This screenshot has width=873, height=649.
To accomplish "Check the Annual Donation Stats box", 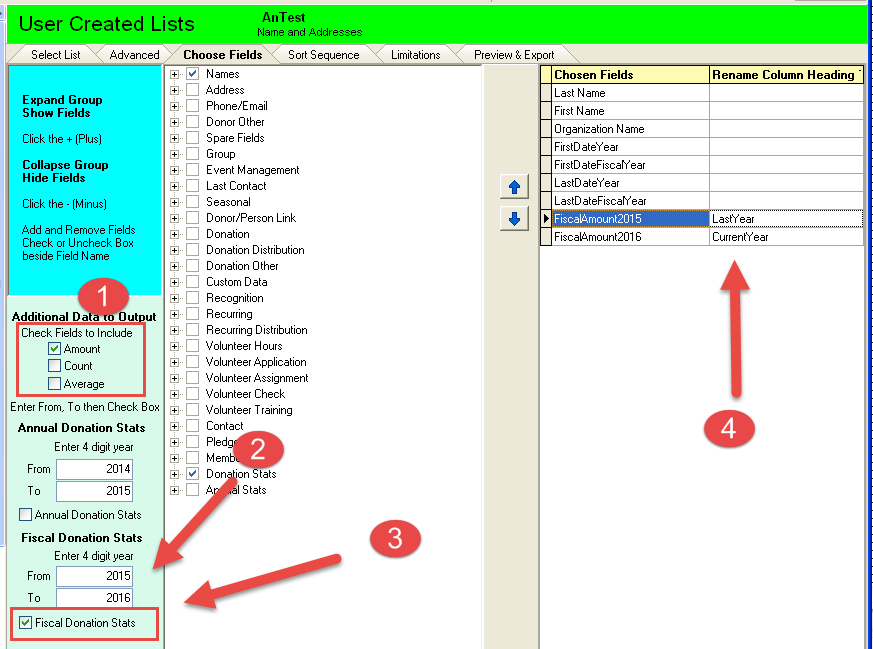I will click(x=26, y=515).
